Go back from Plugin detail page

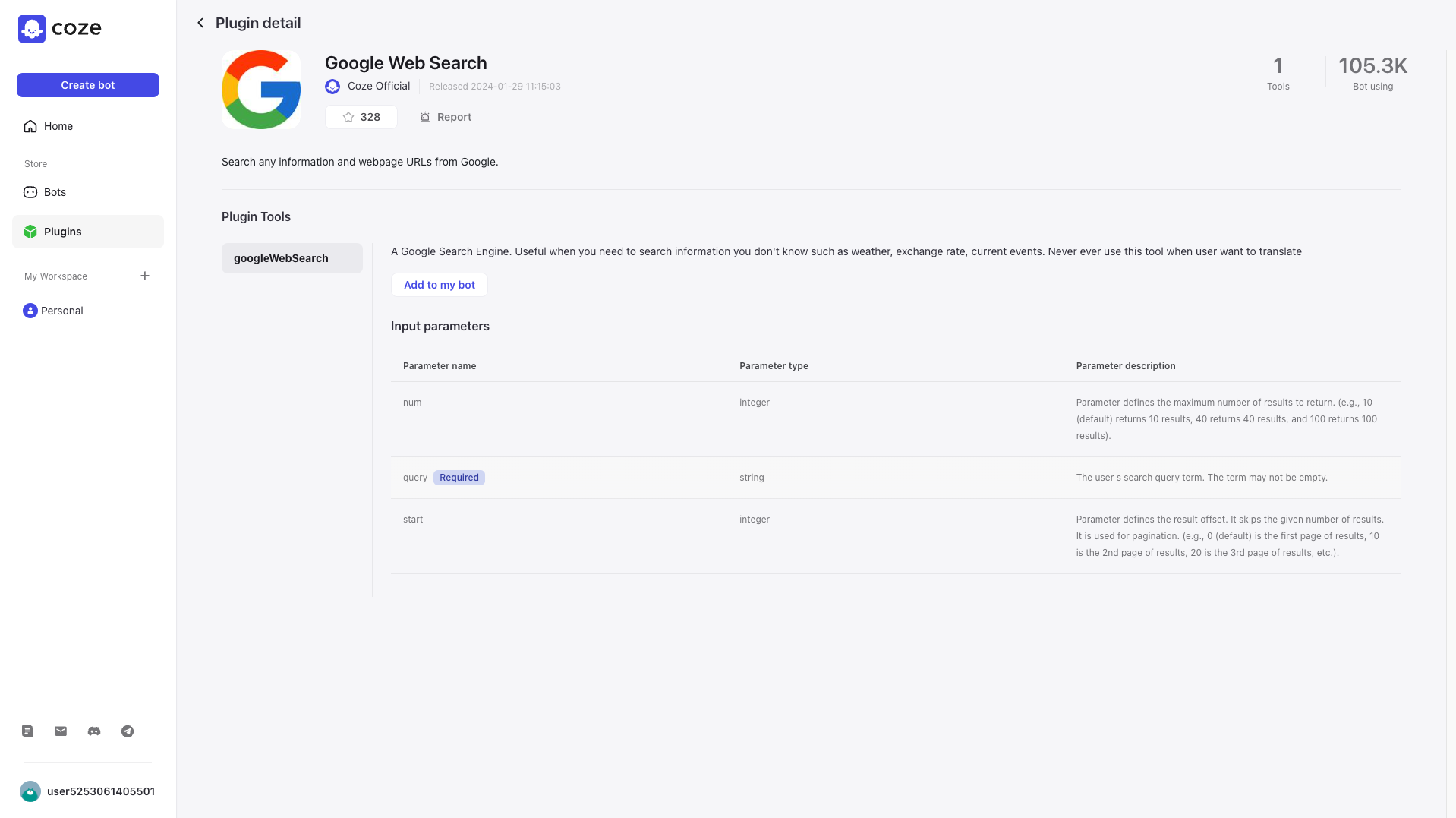pyautogui.click(x=200, y=23)
